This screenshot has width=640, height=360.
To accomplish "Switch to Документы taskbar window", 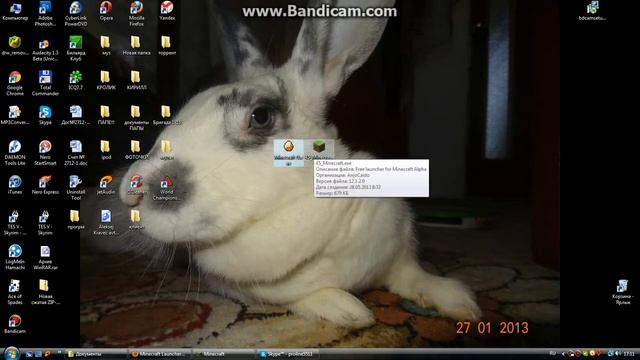I will 96,354.
